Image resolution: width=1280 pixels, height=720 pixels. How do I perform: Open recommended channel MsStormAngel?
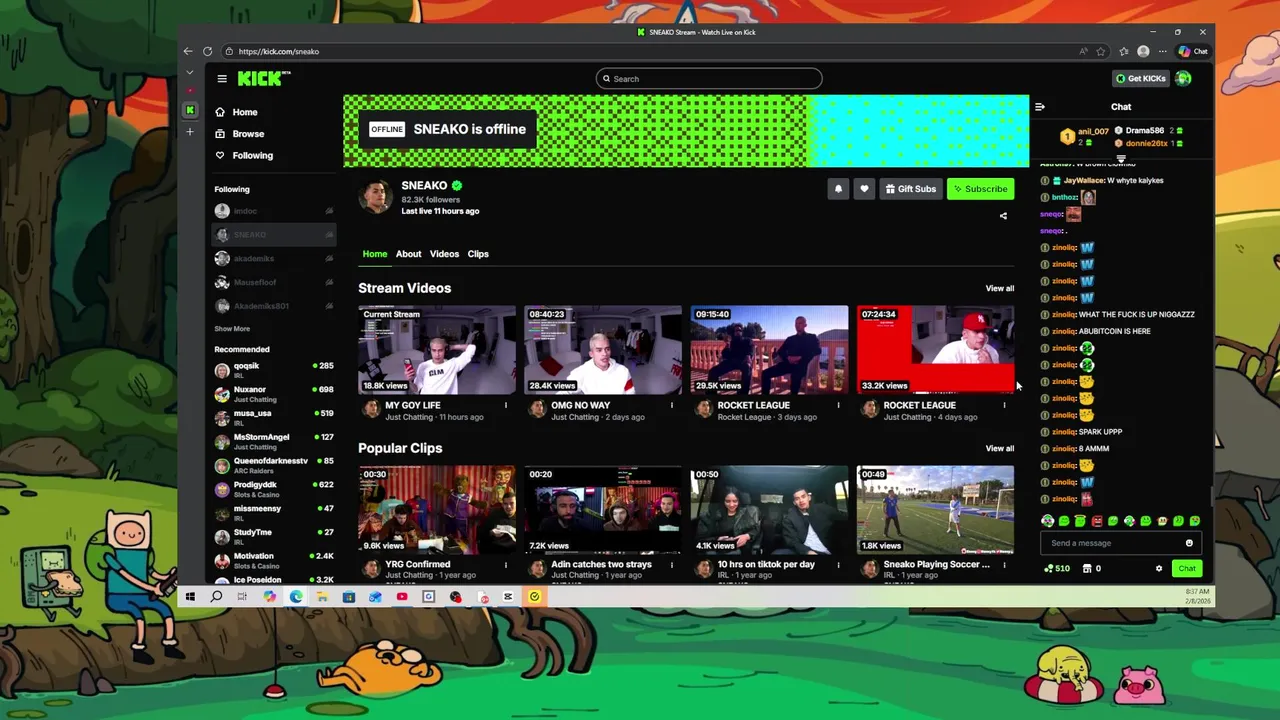point(274,442)
